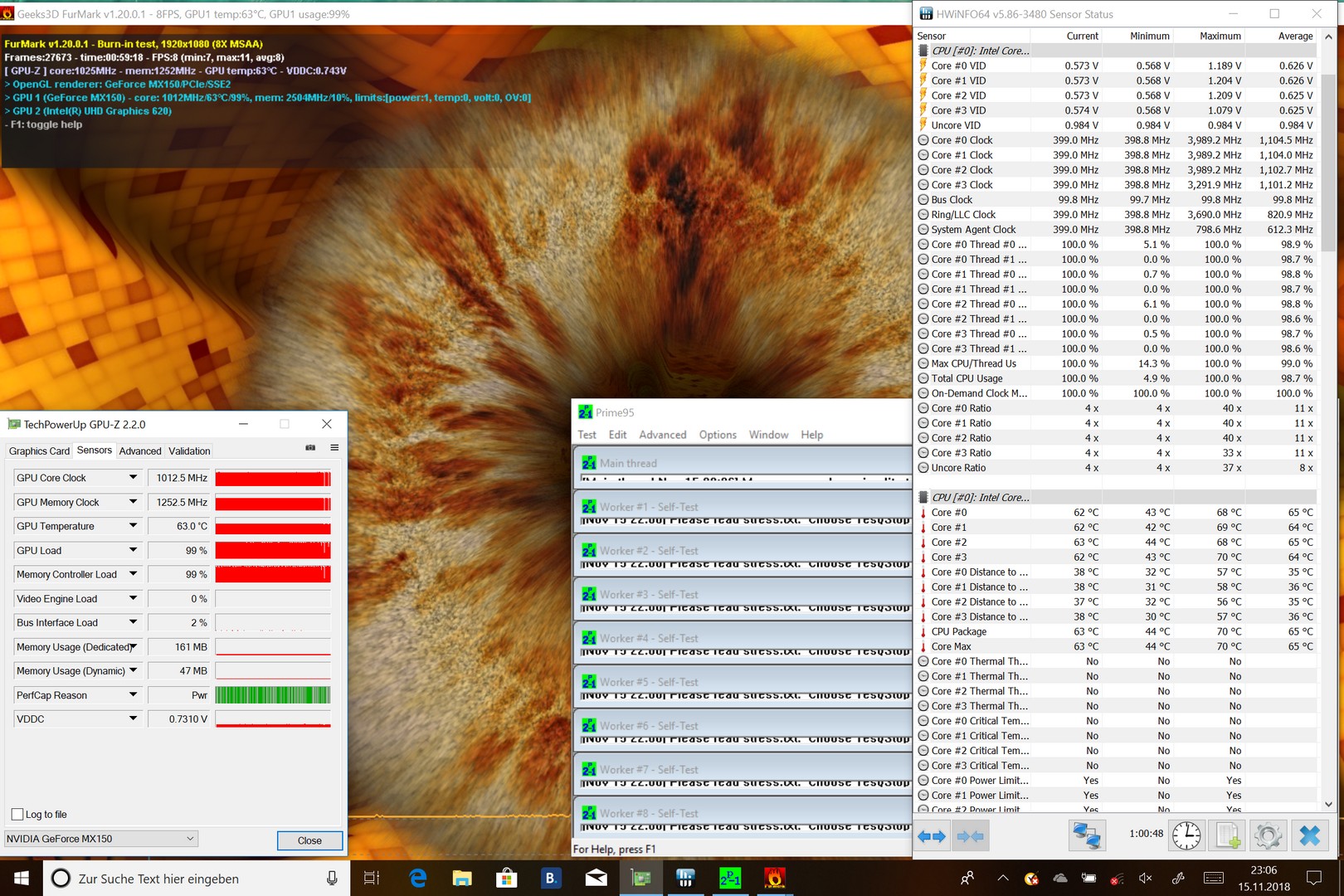Open the VDDC sensor dropdown
1344x896 pixels.
133,718
